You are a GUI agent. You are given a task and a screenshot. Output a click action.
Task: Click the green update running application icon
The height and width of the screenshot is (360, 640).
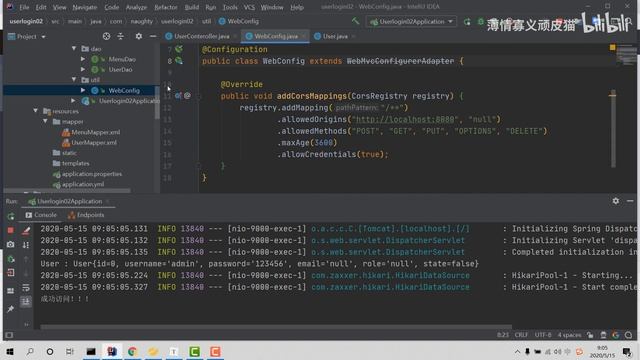11,259
